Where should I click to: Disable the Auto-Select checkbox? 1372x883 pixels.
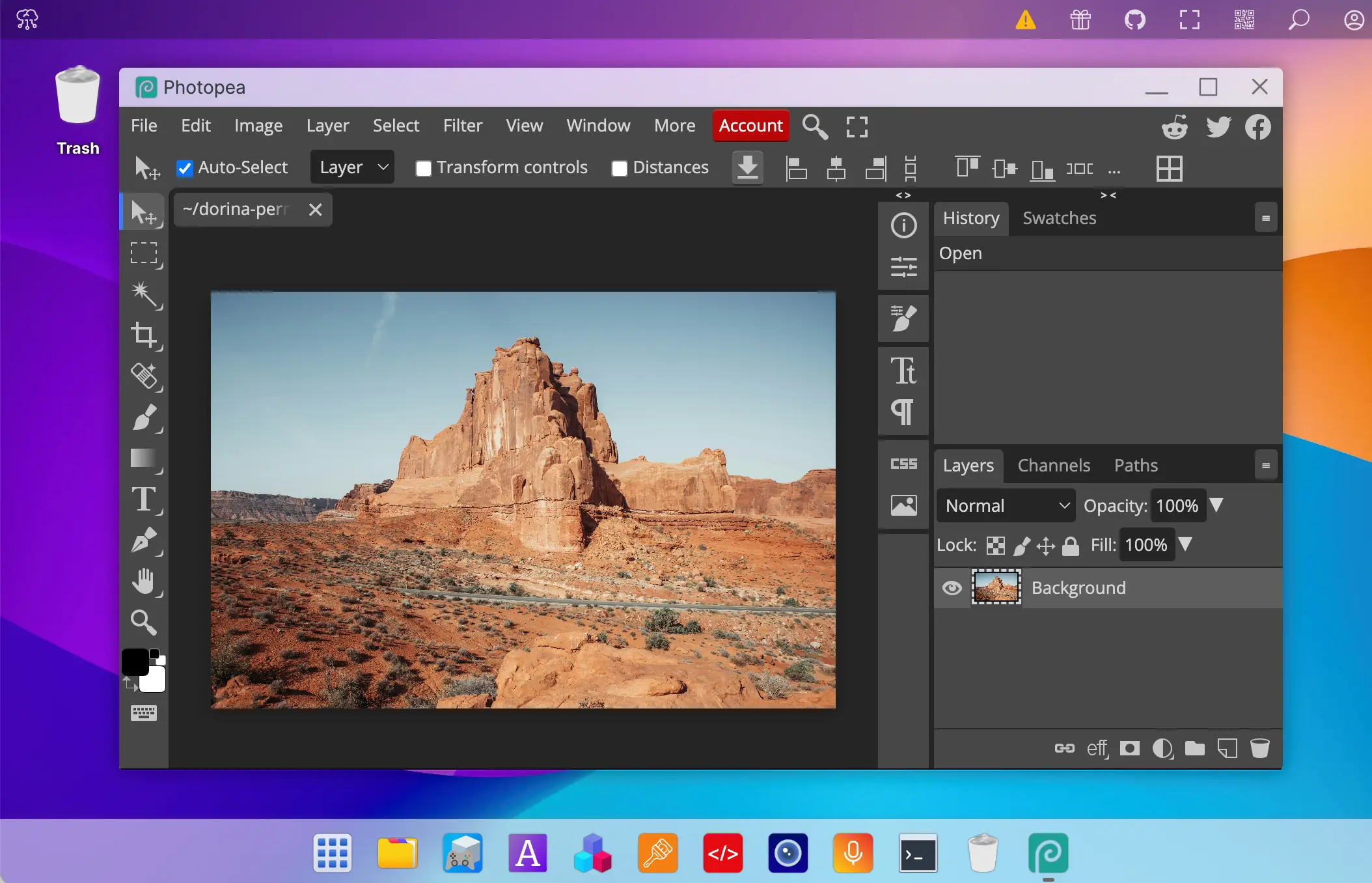point(185,168)
